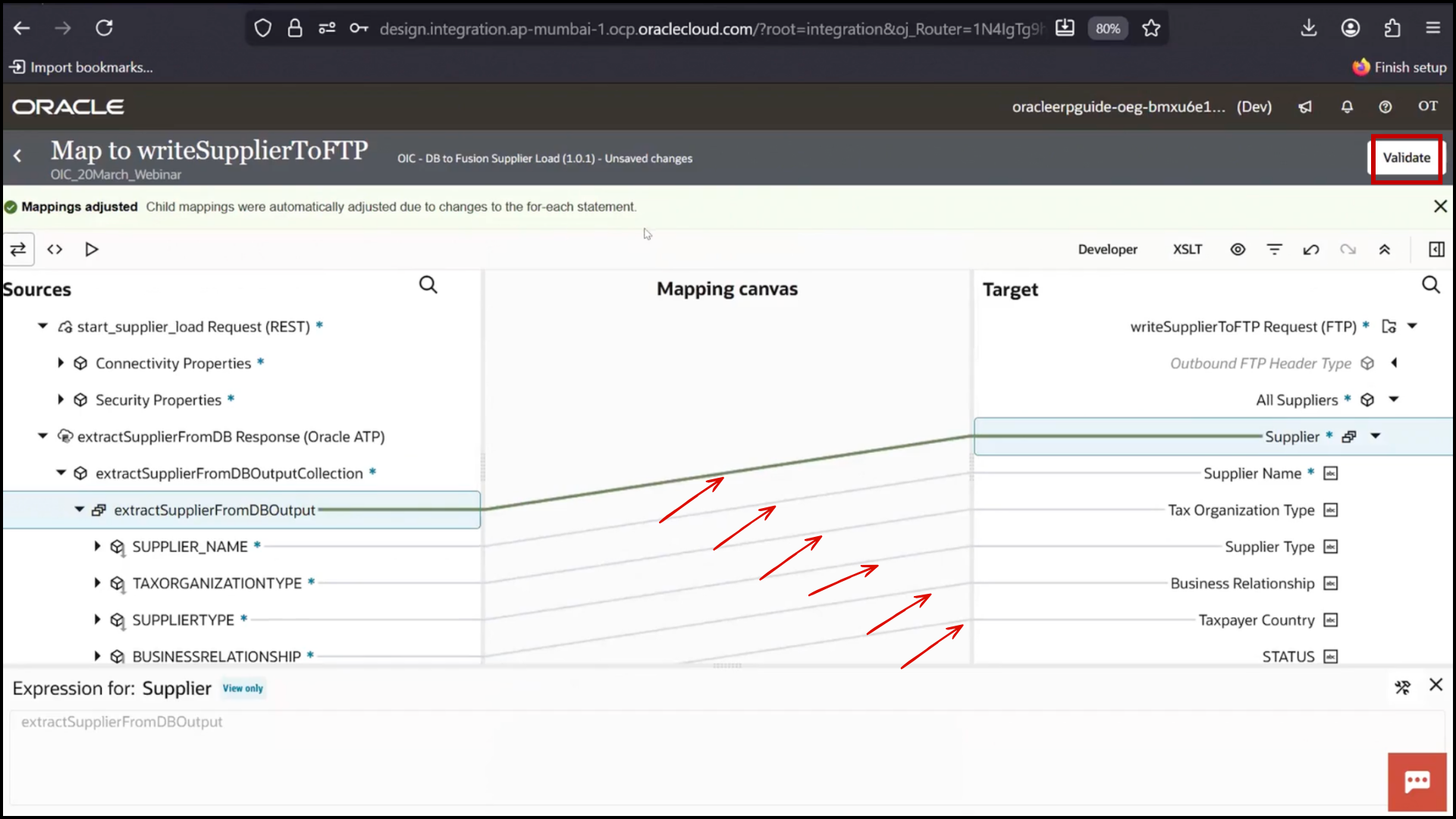The width and height of the screenshot is (1456, 819).
Task: Dismiss the Mappings adjusted notification
Action: pos(1440,206)
